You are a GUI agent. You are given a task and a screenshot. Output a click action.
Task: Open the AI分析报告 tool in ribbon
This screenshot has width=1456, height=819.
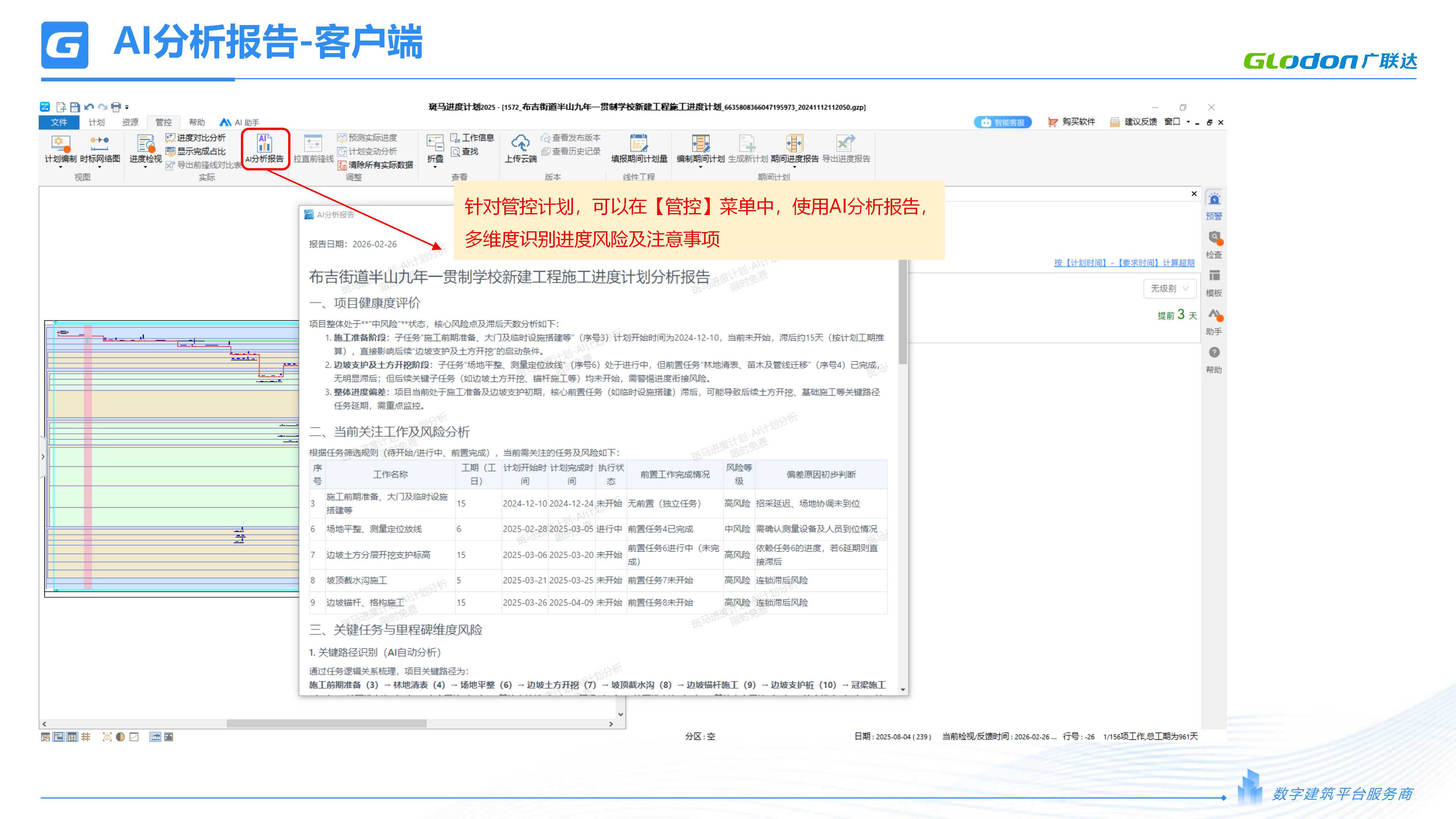(x=264, y=149)
